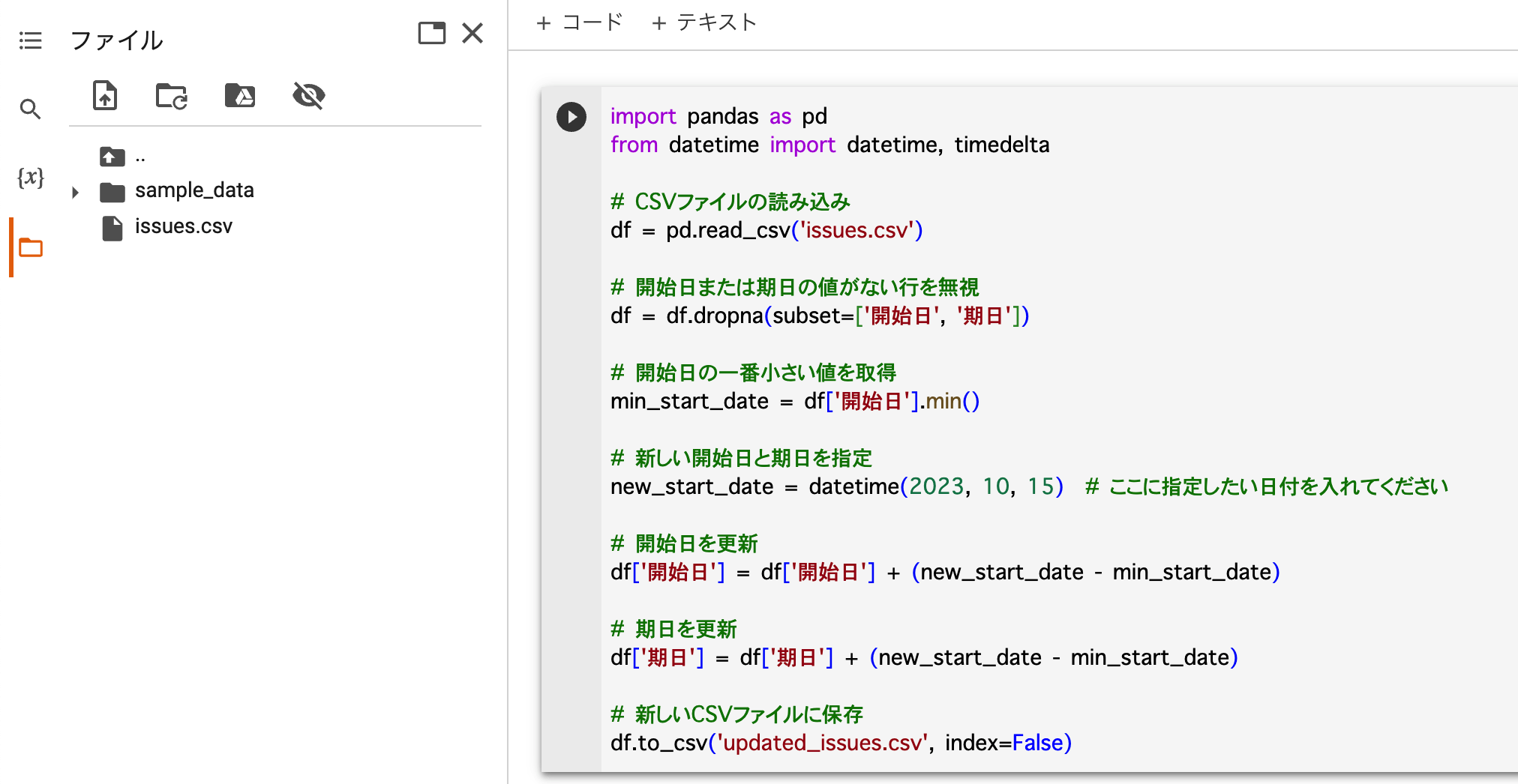Select the Files folder icon in the sidebar
Image resolution: width=1518 pixels, height=784 pixels.
(30, 247)
